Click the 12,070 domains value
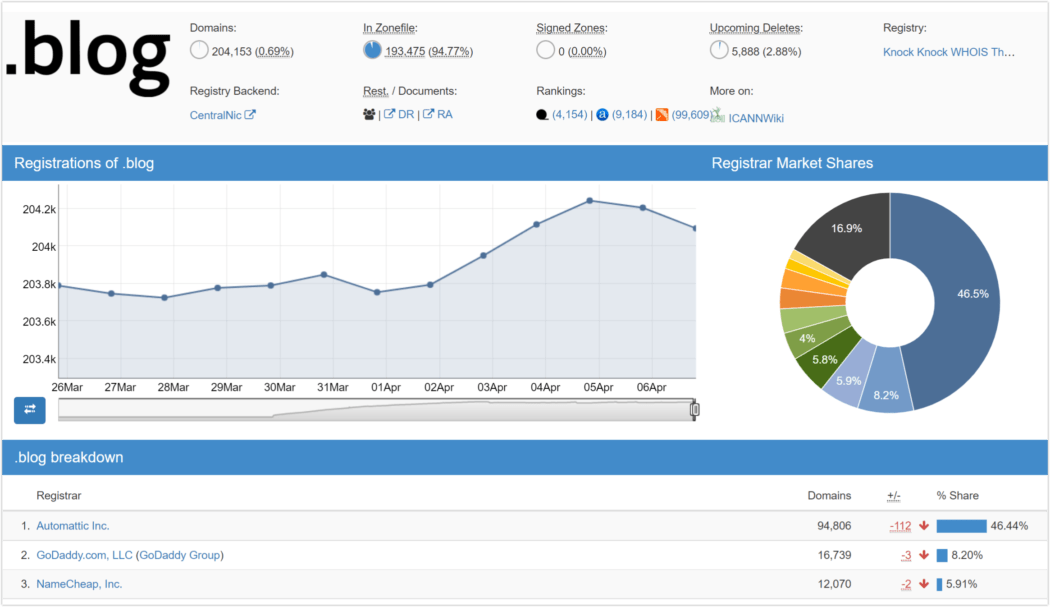1050x607 pixels. (834, 584)
